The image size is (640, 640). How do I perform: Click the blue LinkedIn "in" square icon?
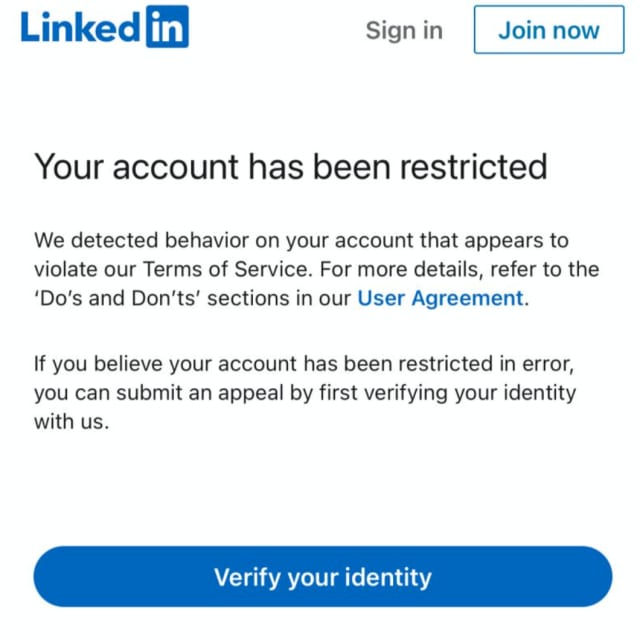point(166,27)
